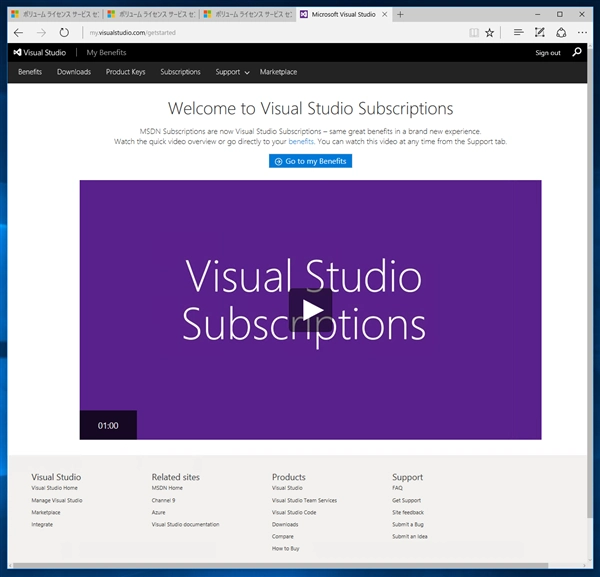Screen dimensions: 600x577
Task: Open the Submit an Idea link
Action: click(409, 536)
